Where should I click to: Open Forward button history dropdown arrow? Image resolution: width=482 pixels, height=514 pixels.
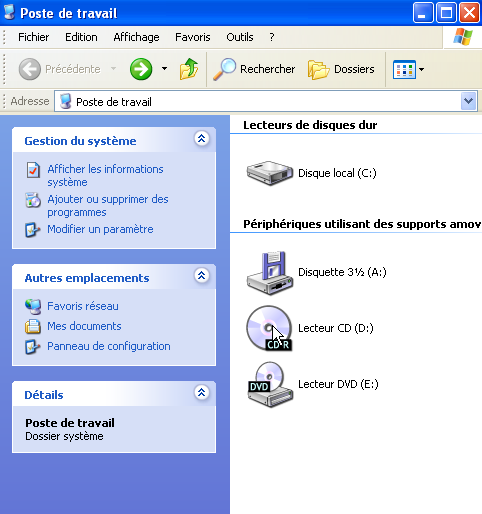164,69
